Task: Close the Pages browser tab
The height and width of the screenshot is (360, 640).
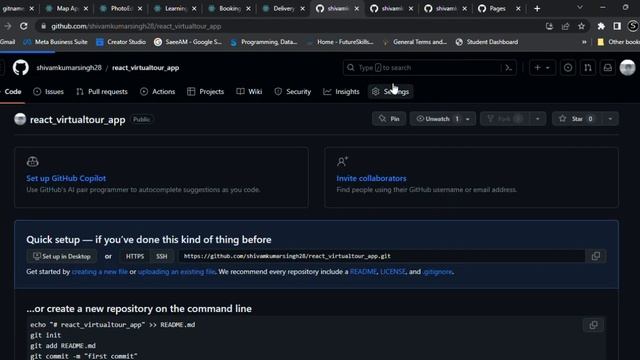Action: [518, 9]
